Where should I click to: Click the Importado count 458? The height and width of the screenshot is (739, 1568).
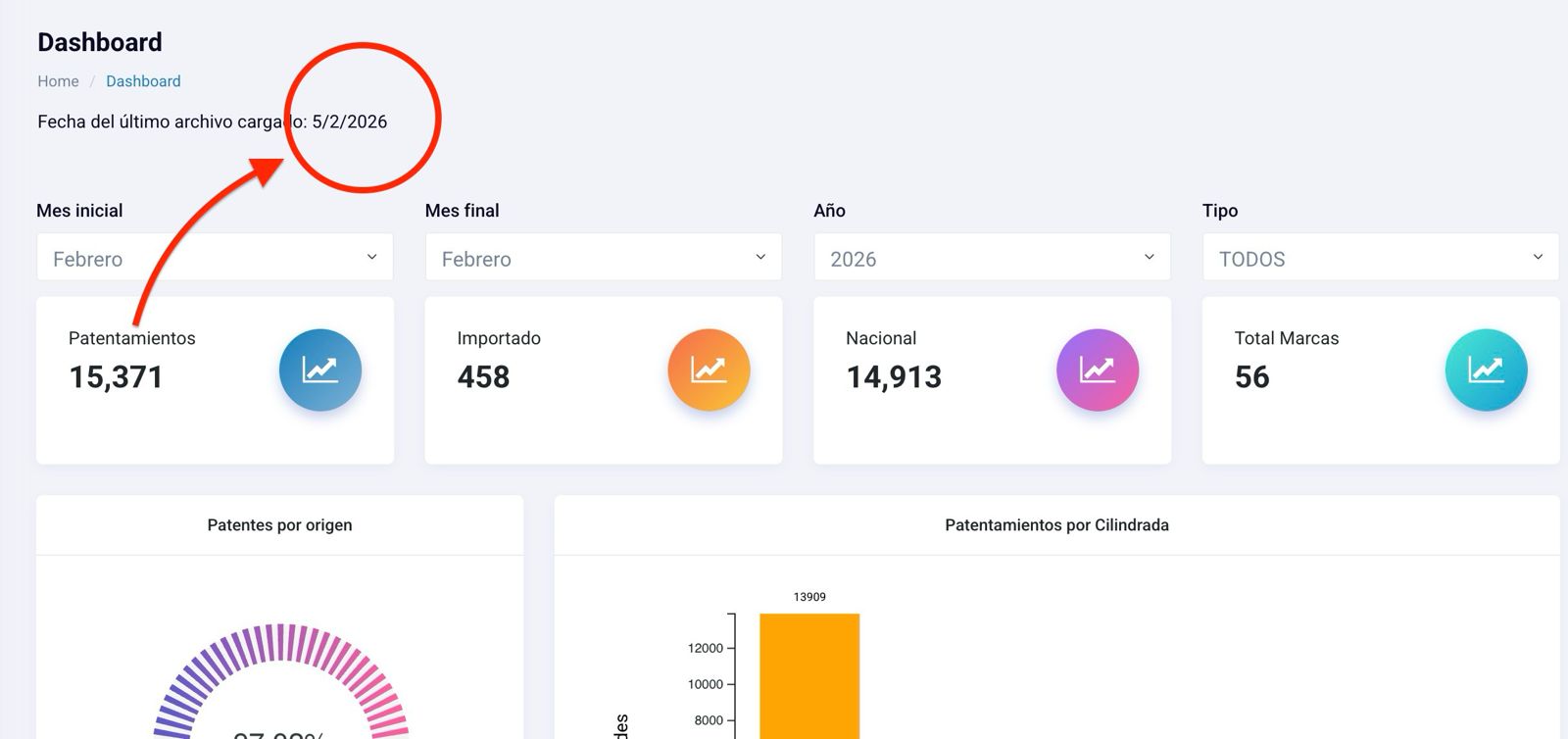click(x=483, y=377)
